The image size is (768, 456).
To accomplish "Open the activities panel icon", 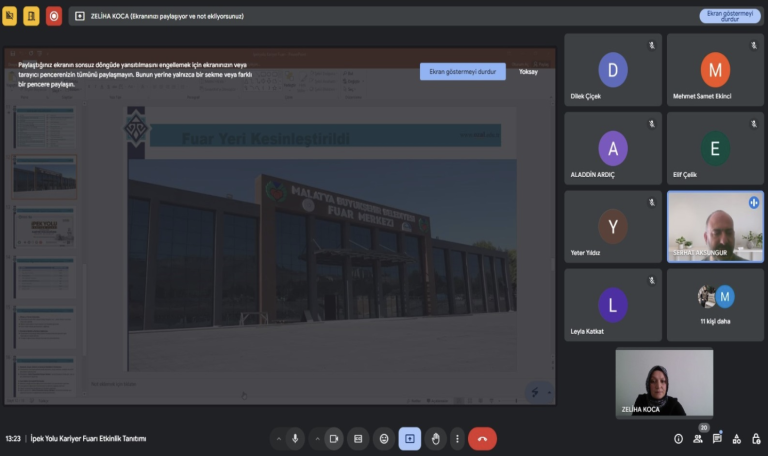I will (736, 438).
